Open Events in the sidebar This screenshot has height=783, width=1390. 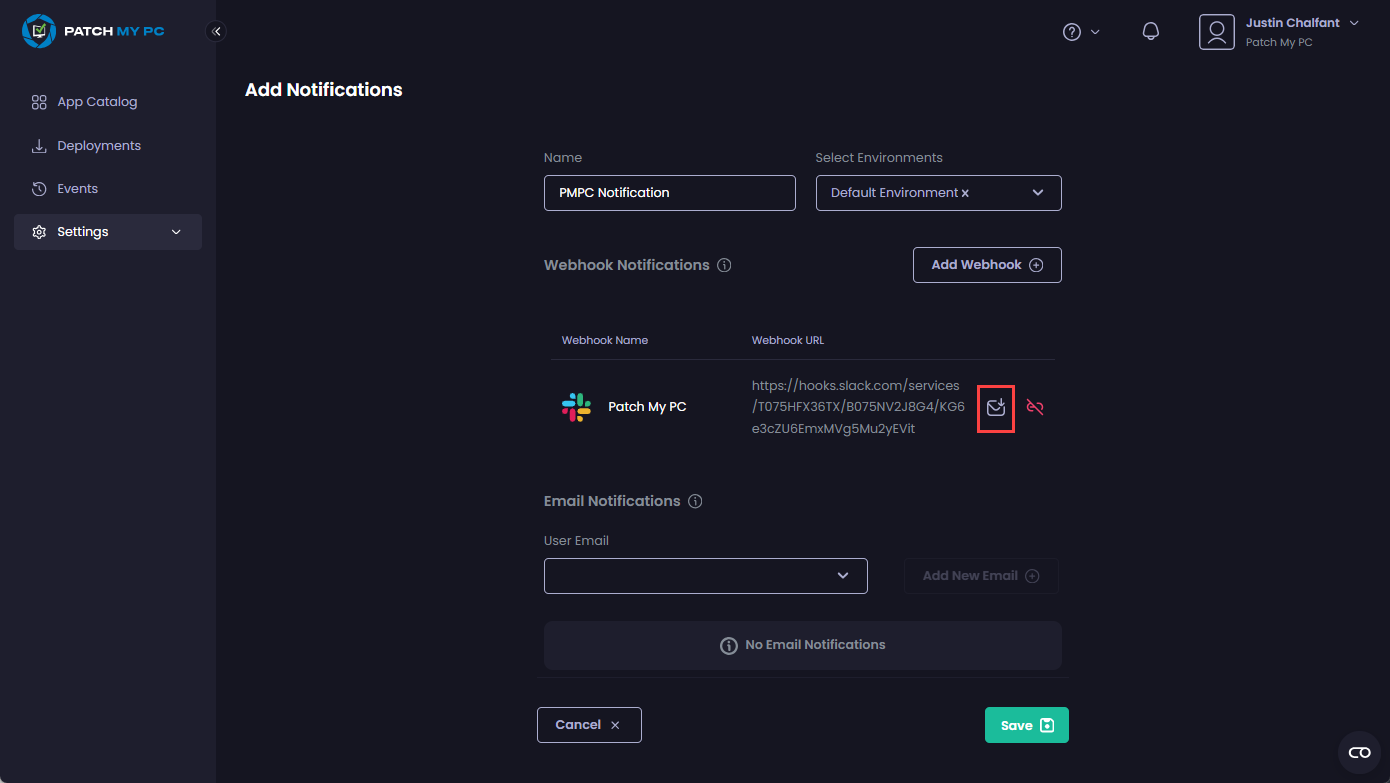(77, 189)
